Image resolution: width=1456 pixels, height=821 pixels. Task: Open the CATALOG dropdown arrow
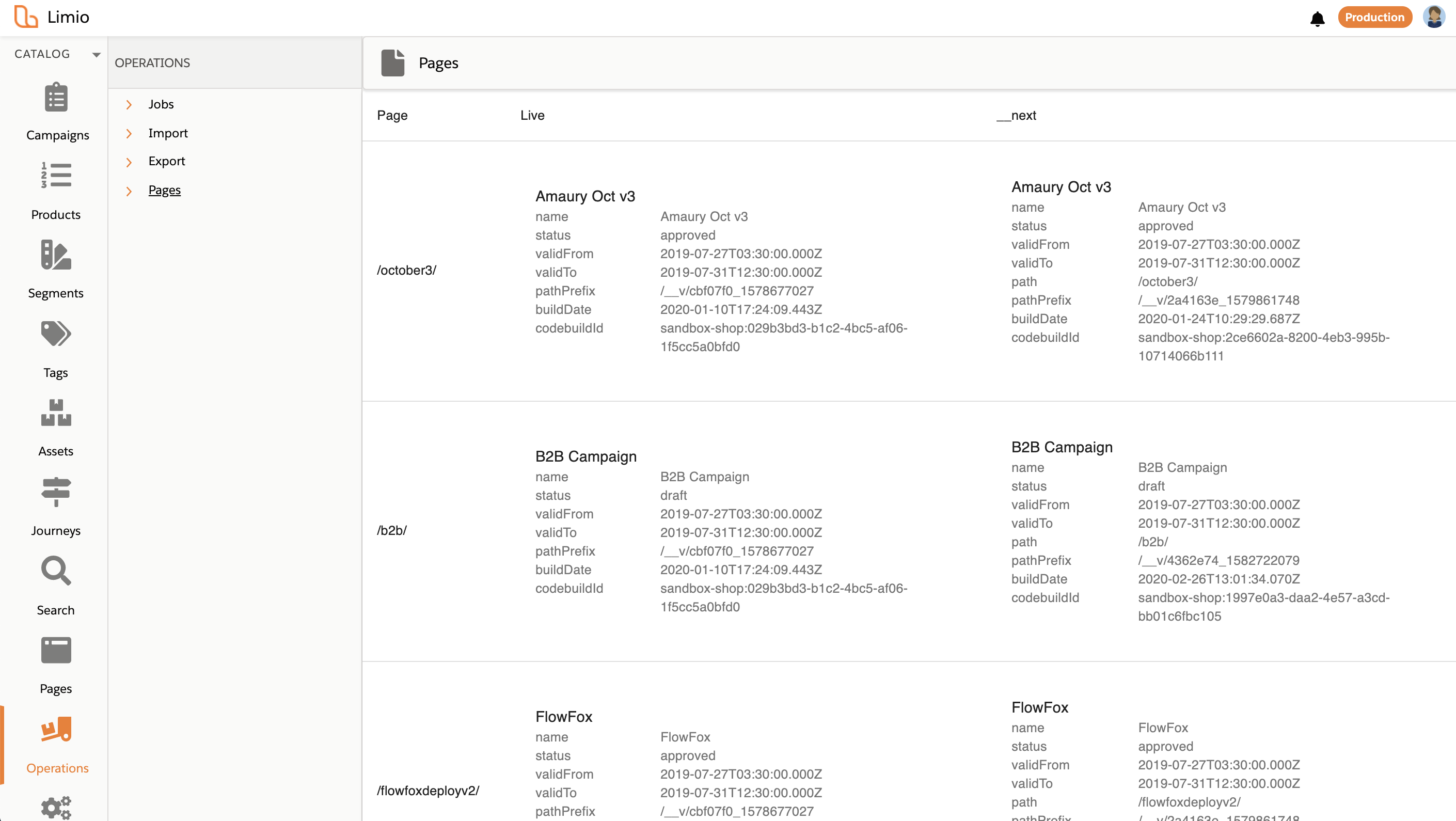tap(96, 55)
